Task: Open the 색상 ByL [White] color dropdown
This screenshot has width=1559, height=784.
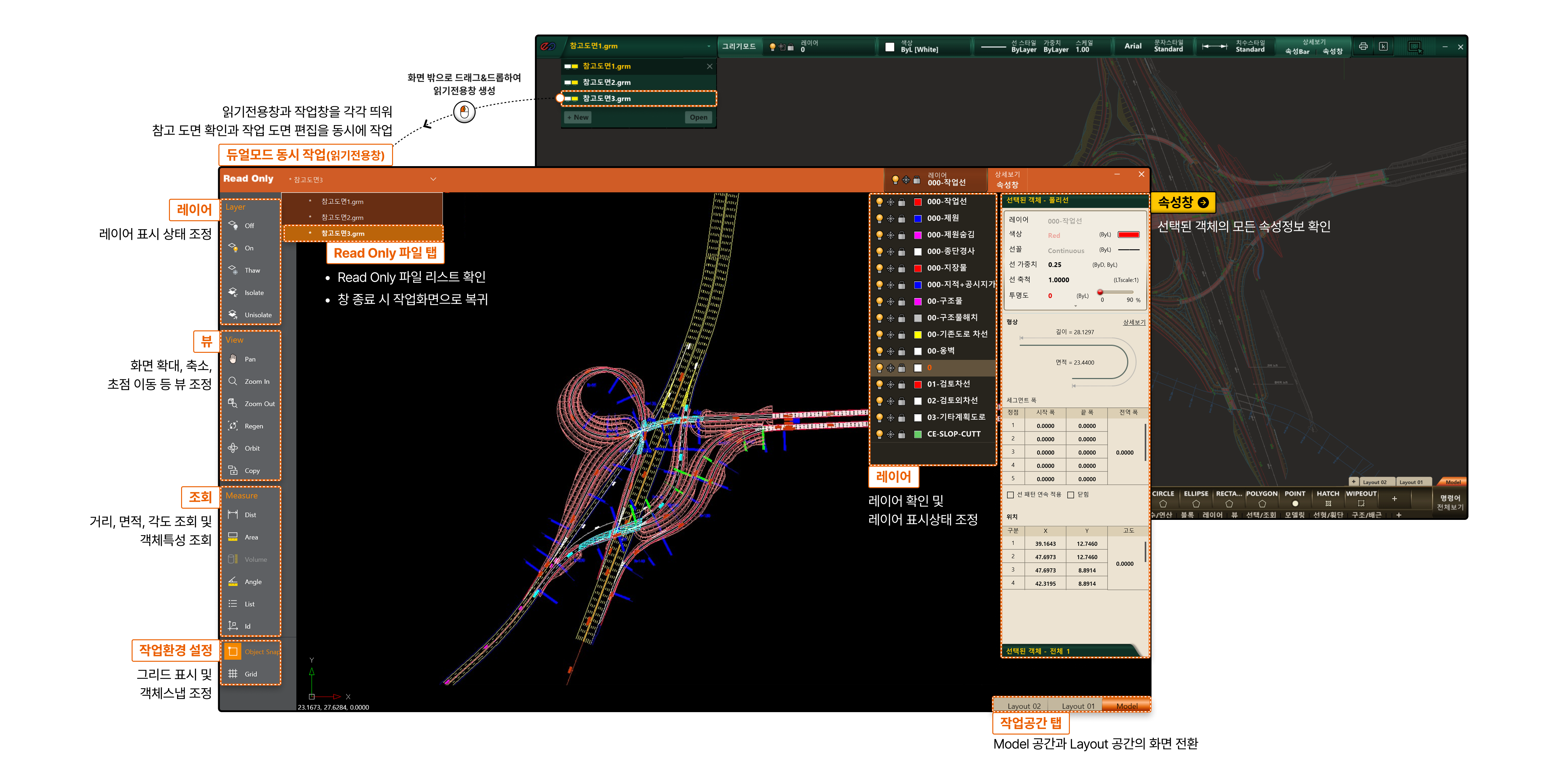Action: (919, 47)
